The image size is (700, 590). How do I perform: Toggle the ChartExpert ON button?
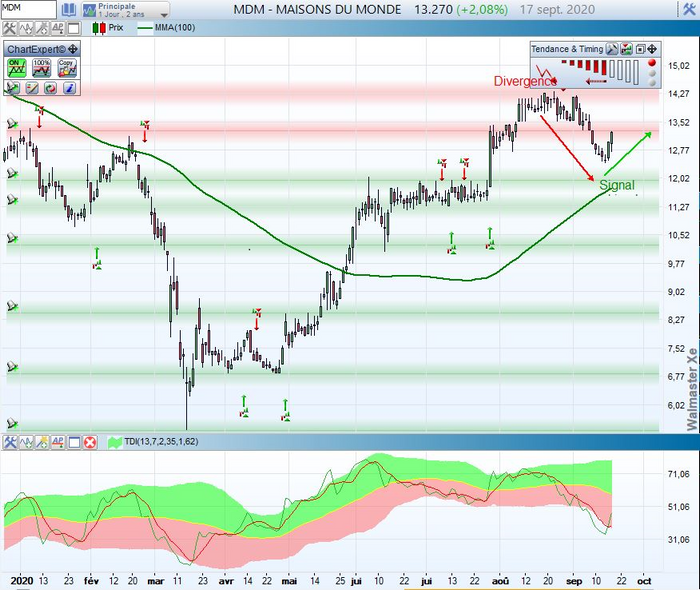[17, 68]
